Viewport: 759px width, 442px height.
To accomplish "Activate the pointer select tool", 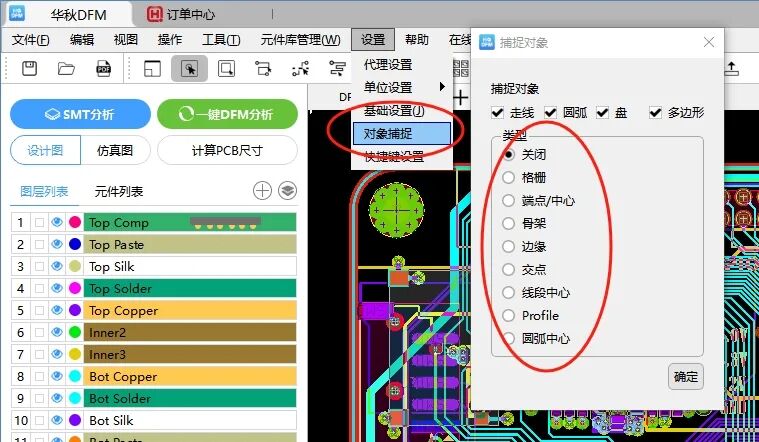I will (x=189, y=68).
